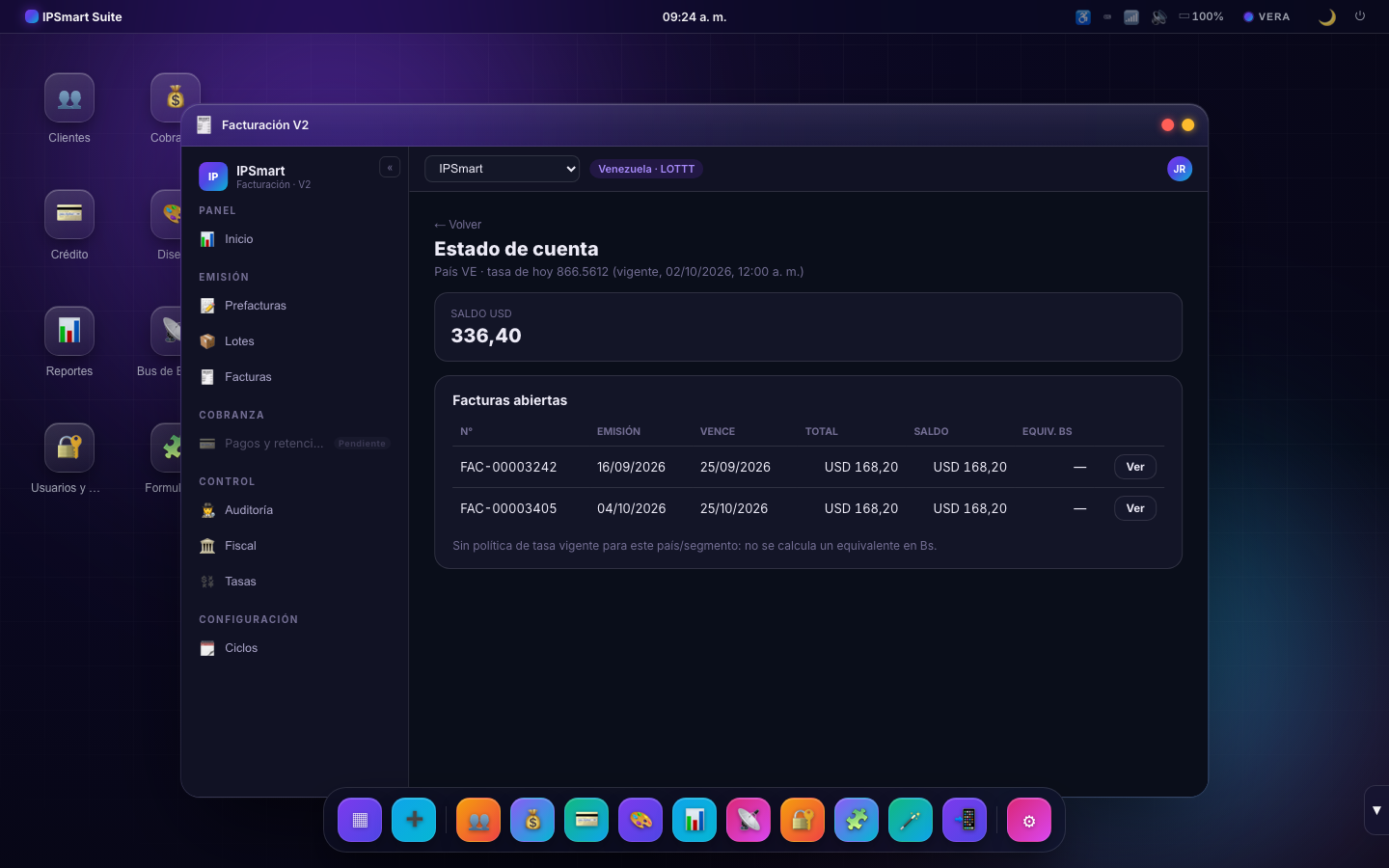Image resolution: width=1389 pixels, height=868 pixels.
Task: Open the Clientes desktop icon
Action: pos(69,108)
